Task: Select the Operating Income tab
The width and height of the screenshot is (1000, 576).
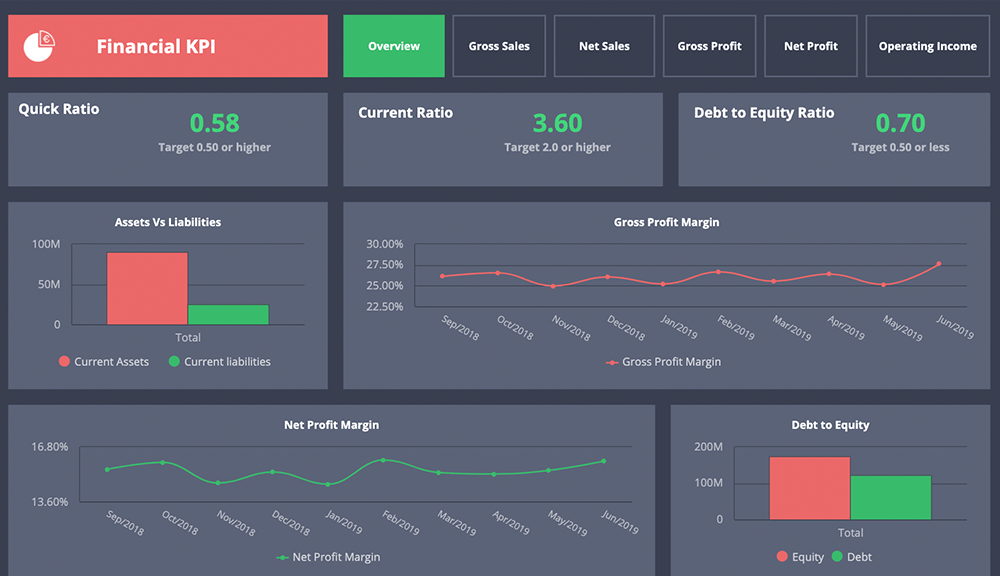Action: (x=927, y=46)
